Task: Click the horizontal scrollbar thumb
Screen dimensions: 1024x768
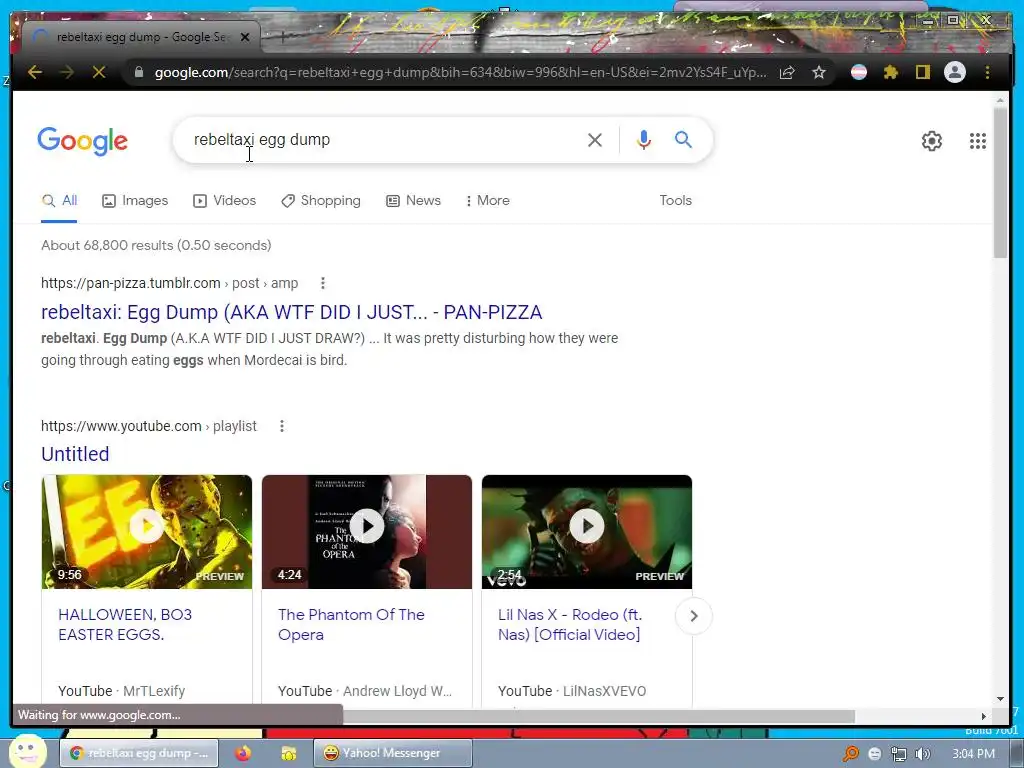Action: 598,716
